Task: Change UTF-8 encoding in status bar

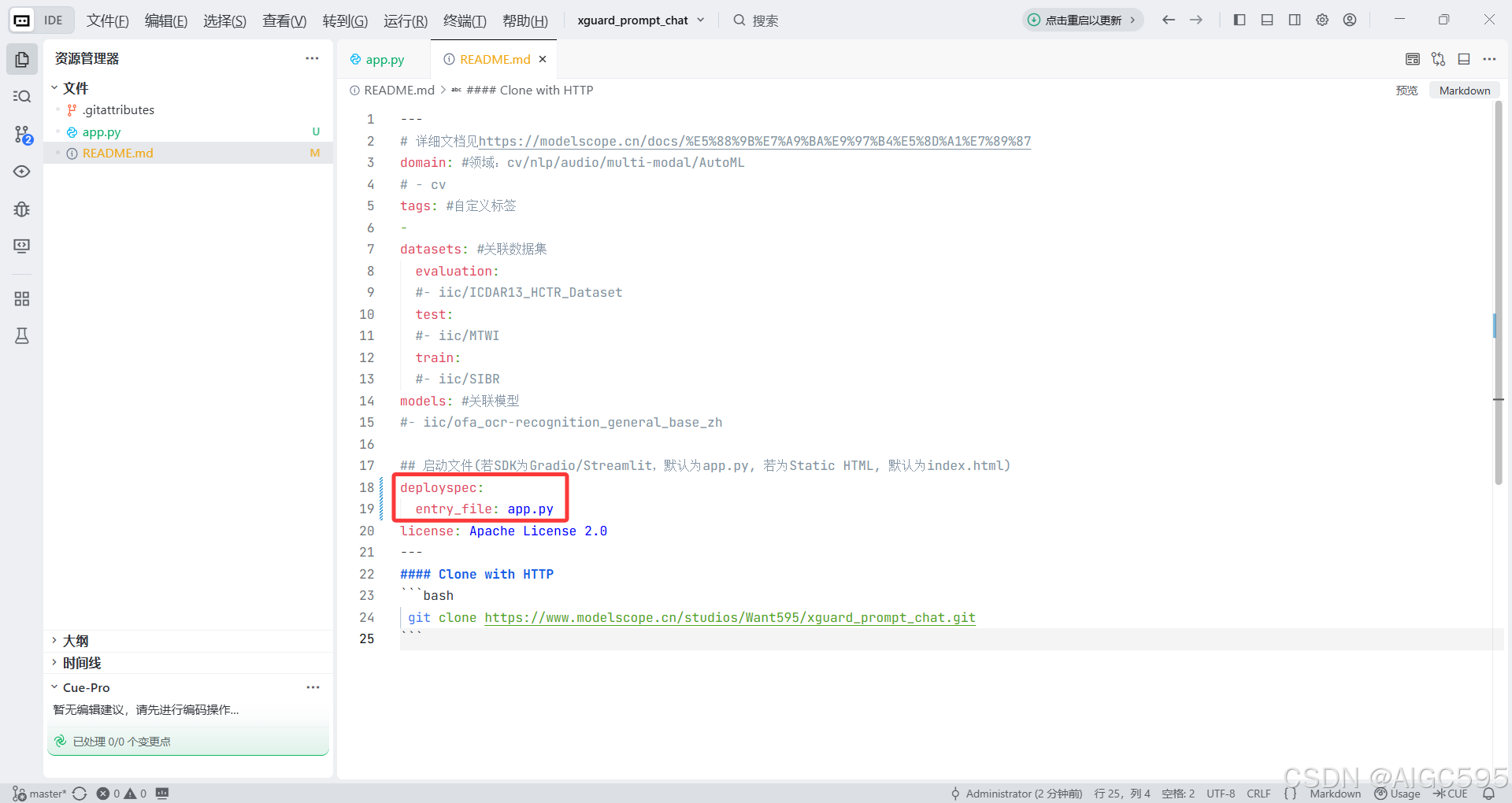Action: (1221, 794)
